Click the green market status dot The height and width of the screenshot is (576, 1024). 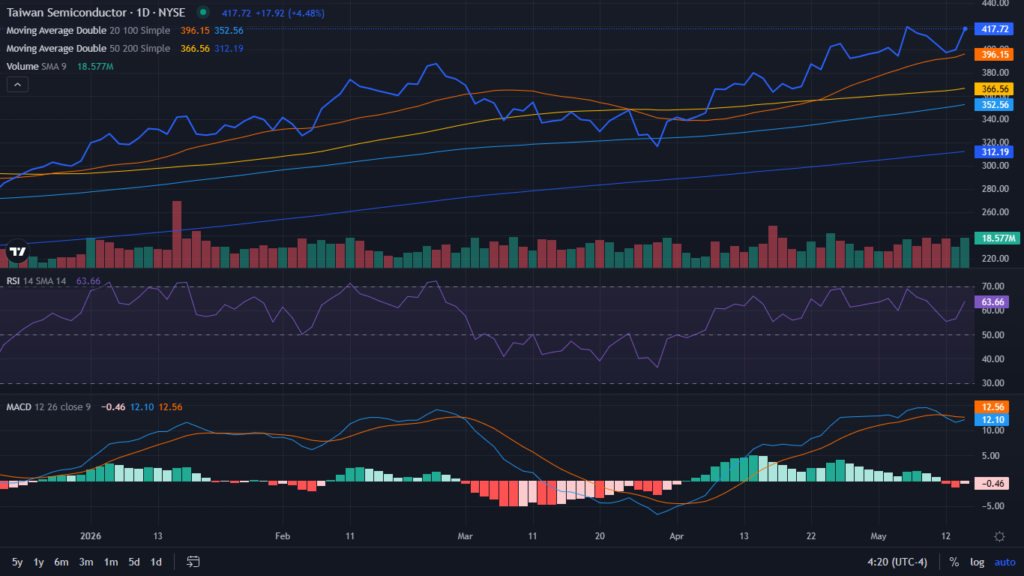(x=203, y=12)
